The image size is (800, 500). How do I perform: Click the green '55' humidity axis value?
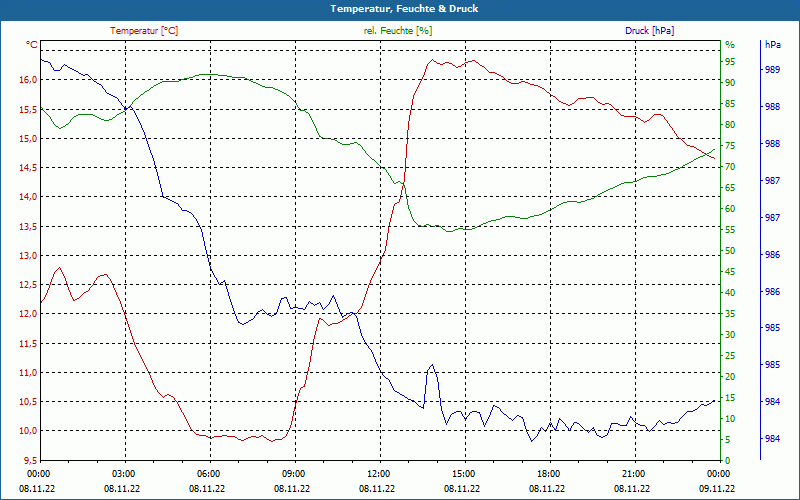[730, 230]
